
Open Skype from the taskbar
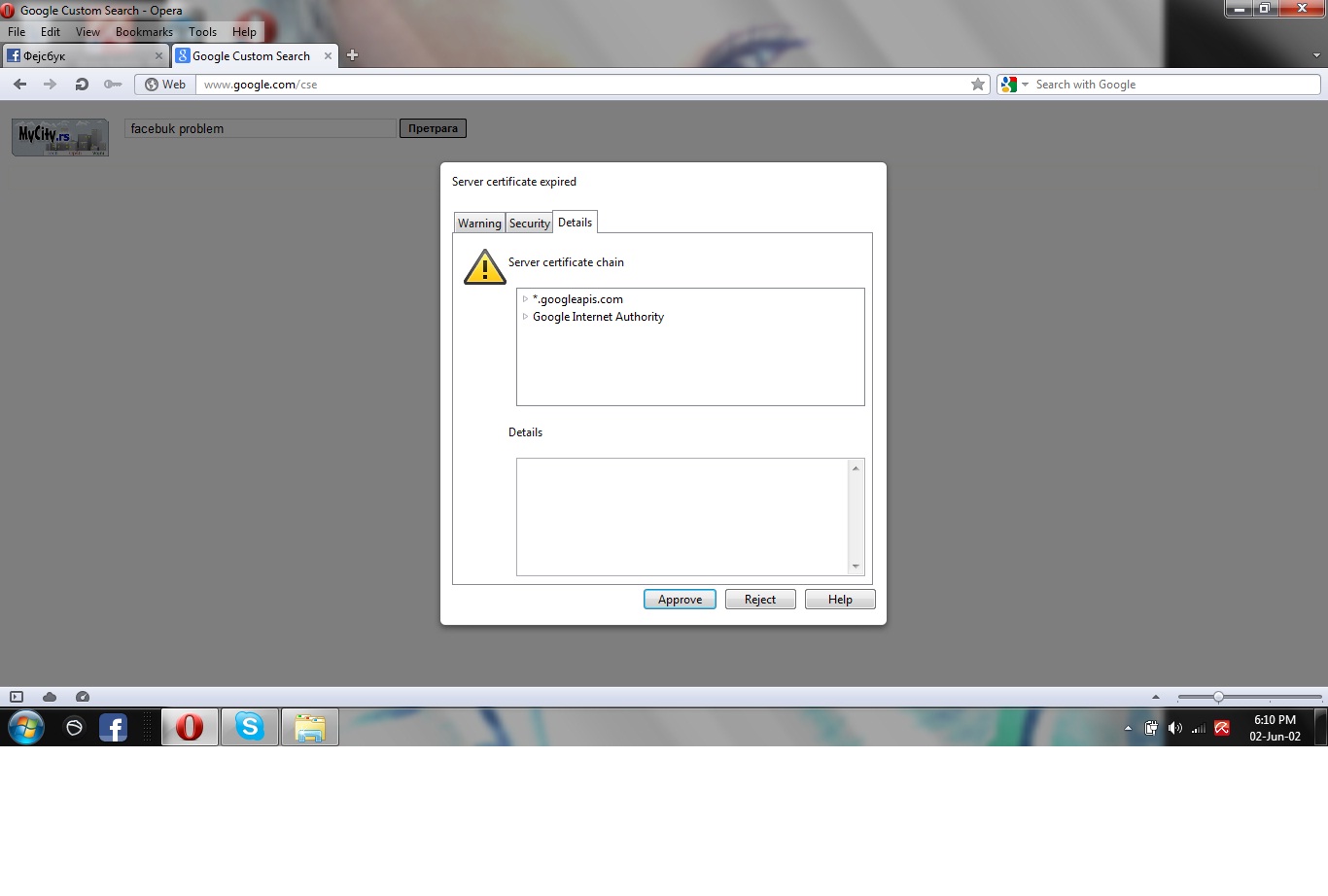[x=250, y=727]
